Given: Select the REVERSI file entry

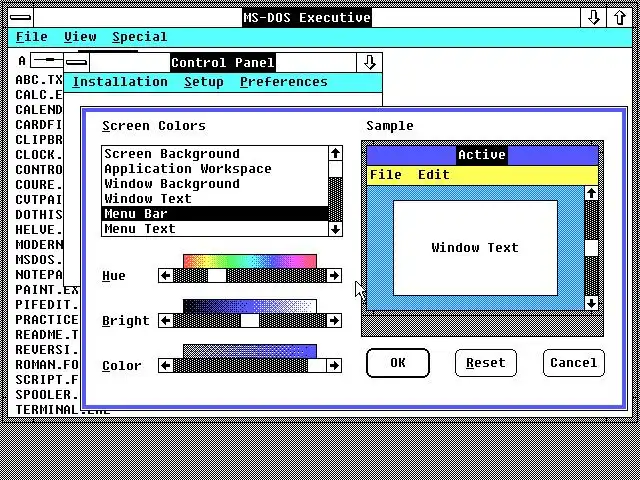Looking at the screenshot, I should [x=47, y=350].
